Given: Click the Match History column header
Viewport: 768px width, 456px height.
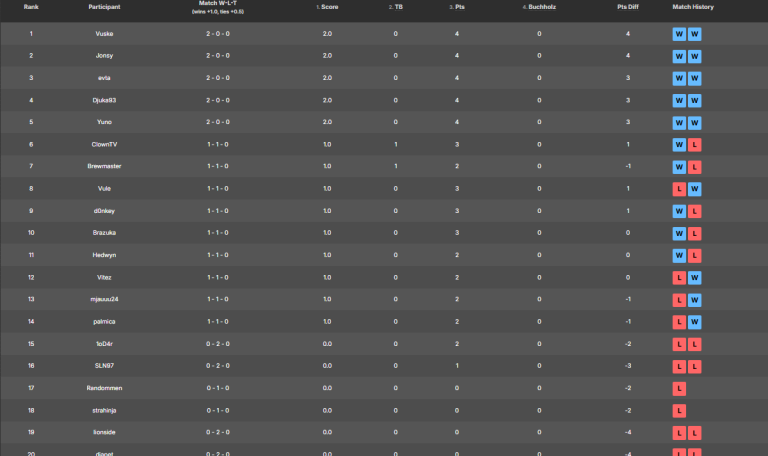Looking at the screenshot, I should 693,7.
